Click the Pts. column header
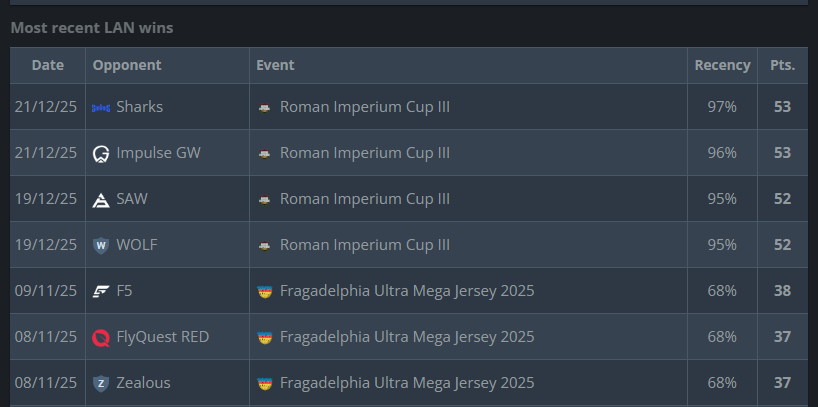The height and width of the screenshot is (407, 818). pos(782,65)
